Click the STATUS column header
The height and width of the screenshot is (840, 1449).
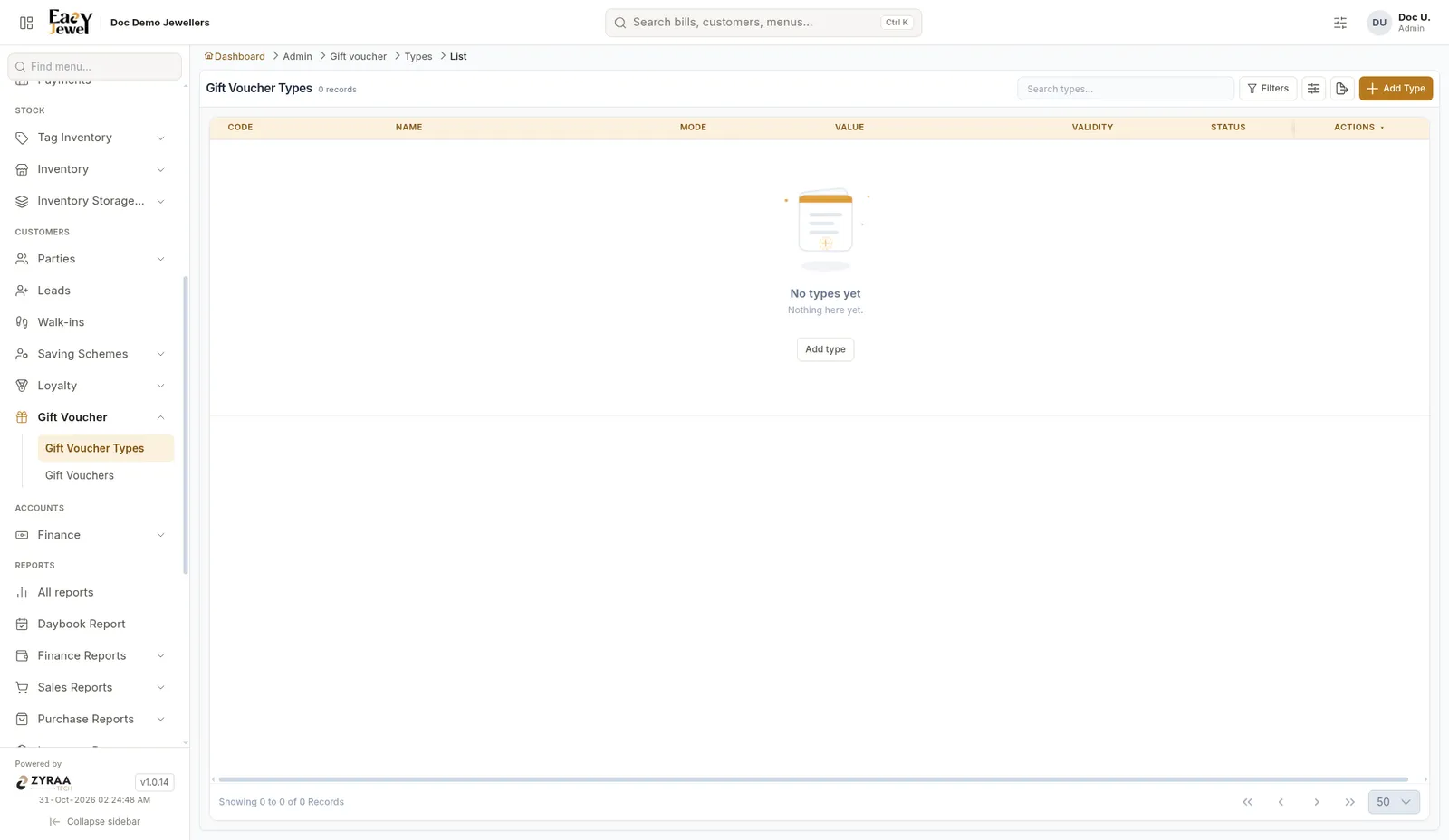click(1228, 128)
